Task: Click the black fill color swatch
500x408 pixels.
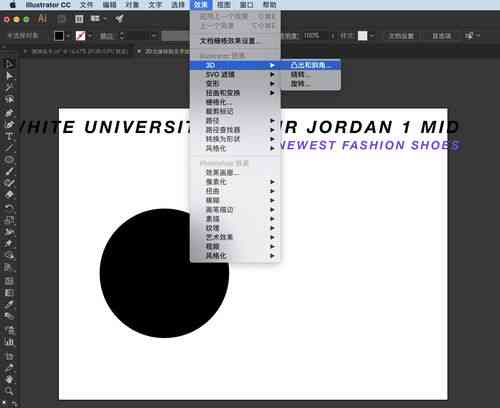Action: pos(59,36)
